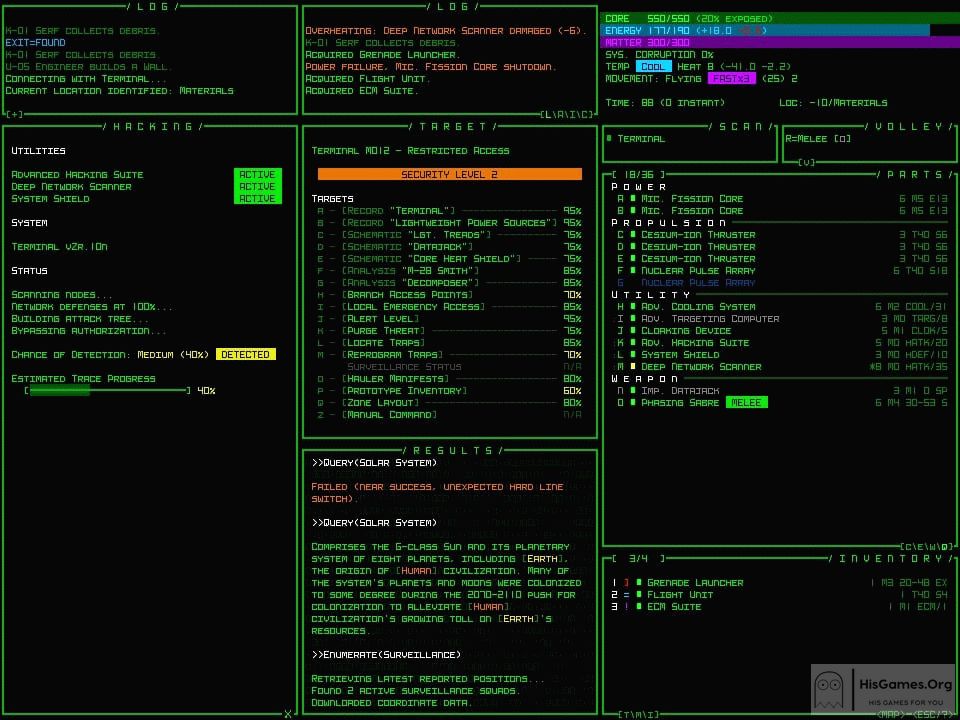Click status square beside Adv. Cooling System

(632, 307)
